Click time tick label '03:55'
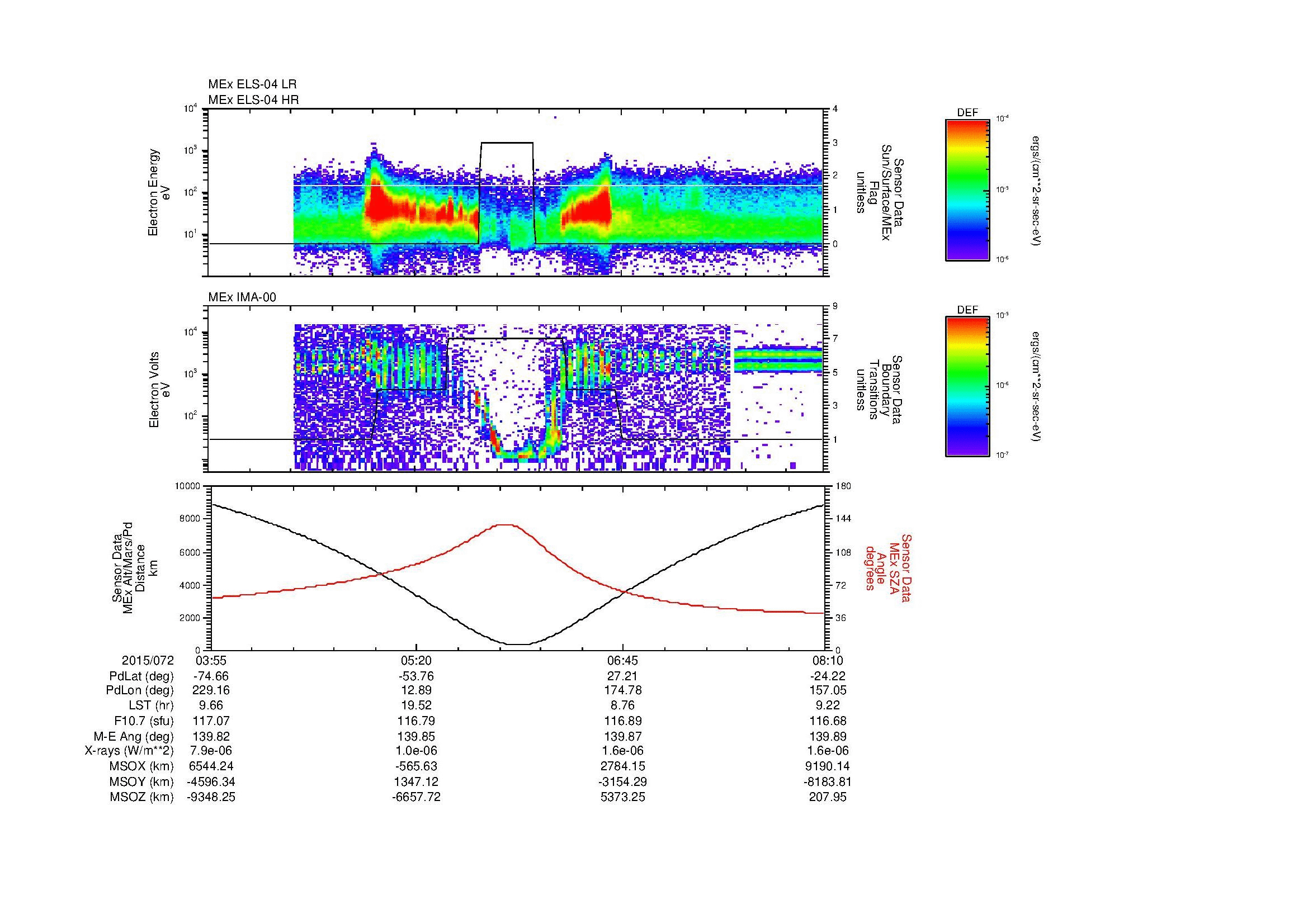The width and height of the screenshot is (1308, 924). point(211,660)
